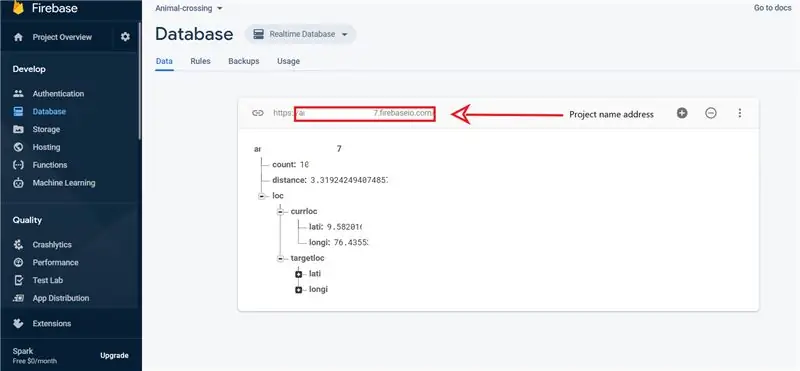Expand the lati node under targetloc

(298, 274)
